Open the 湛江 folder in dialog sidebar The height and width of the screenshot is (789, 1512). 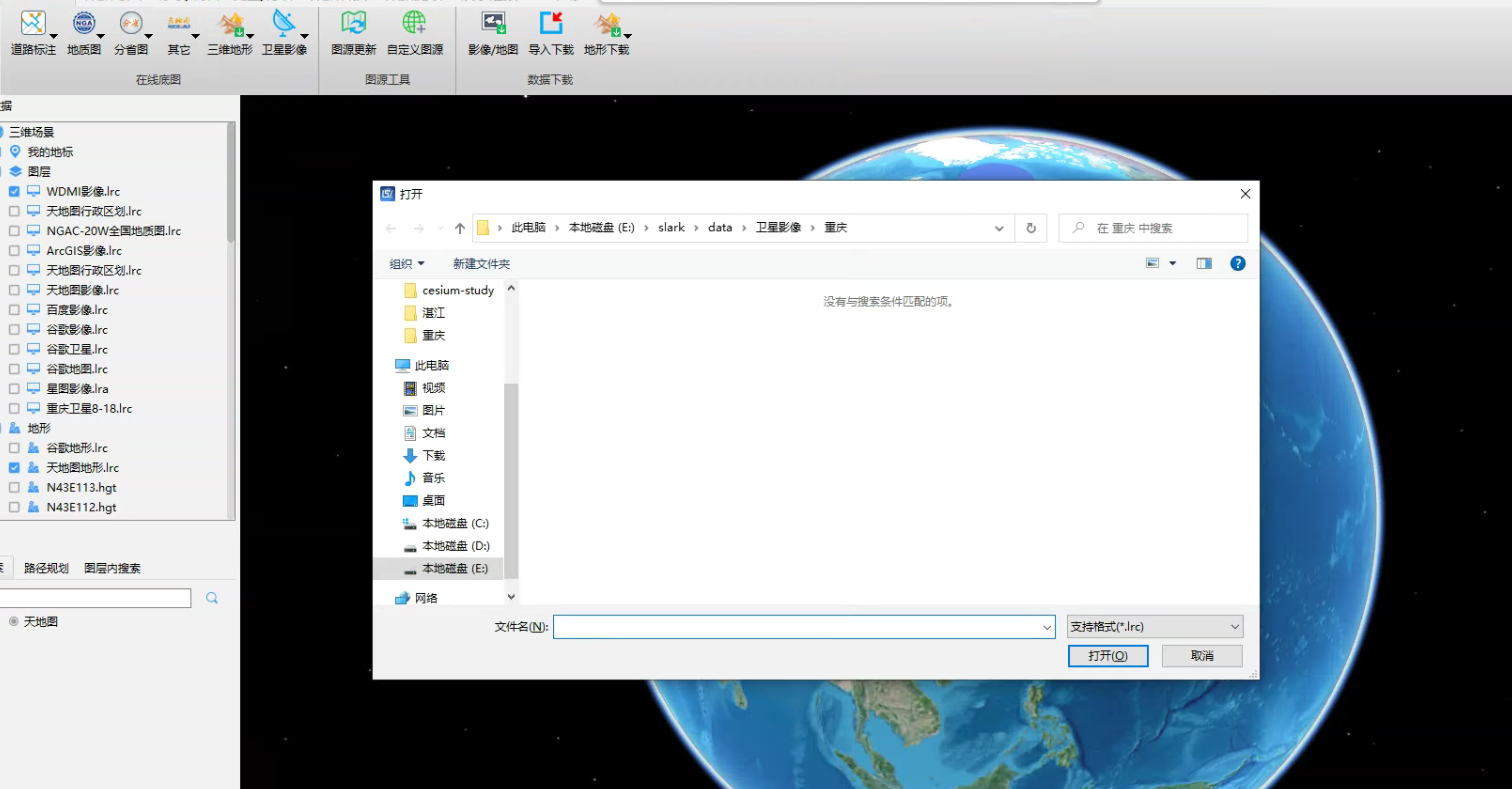(423, 313)
